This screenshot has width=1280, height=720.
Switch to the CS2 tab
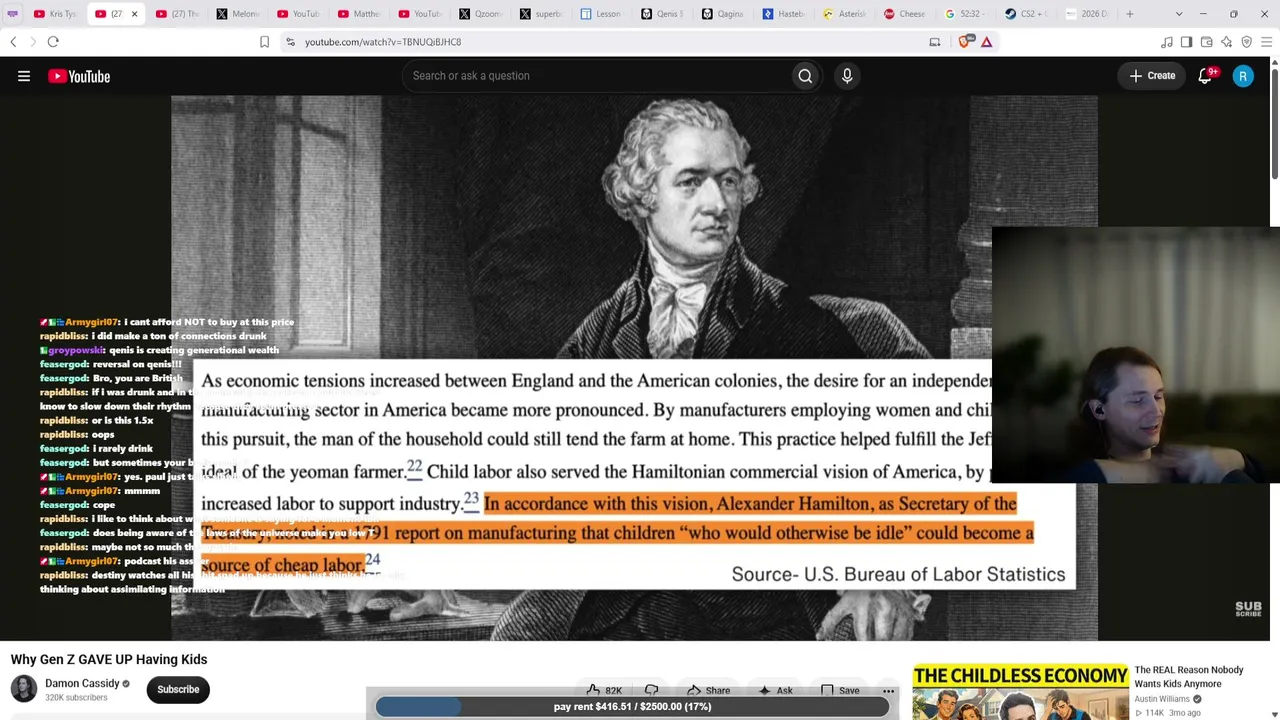(1025, 14)
